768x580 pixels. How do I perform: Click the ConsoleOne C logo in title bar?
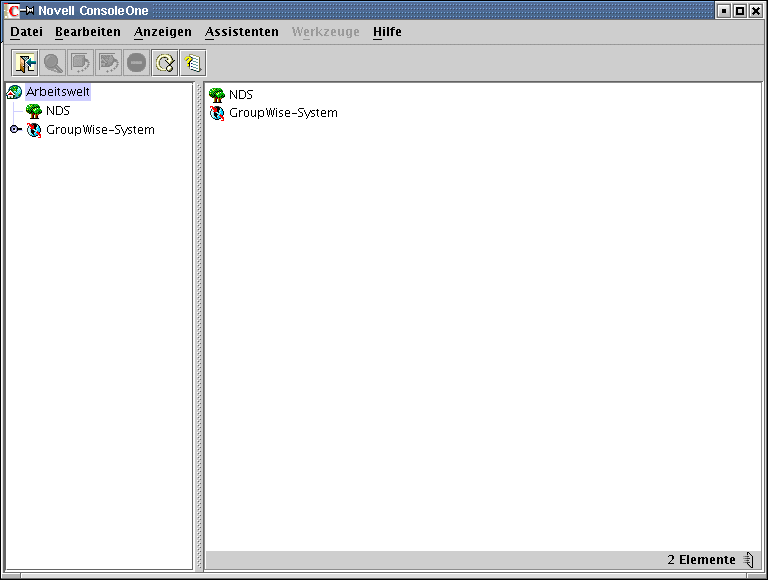13,10
